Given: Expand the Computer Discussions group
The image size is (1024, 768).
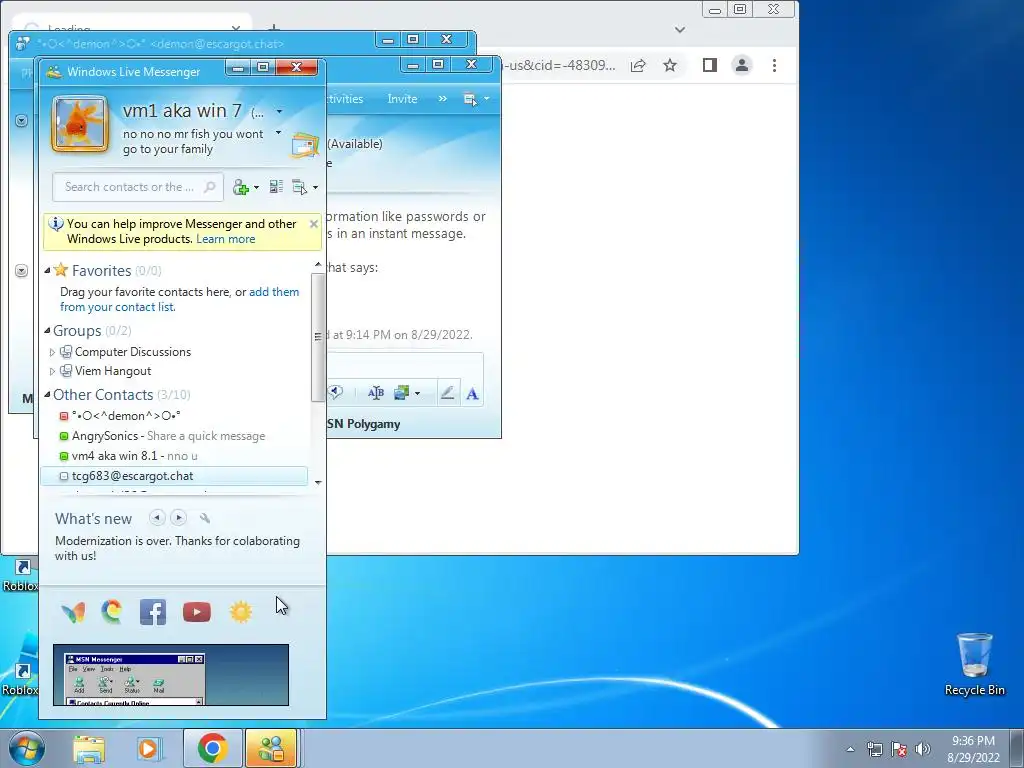Looking at the screenshot, I should 52,352.
